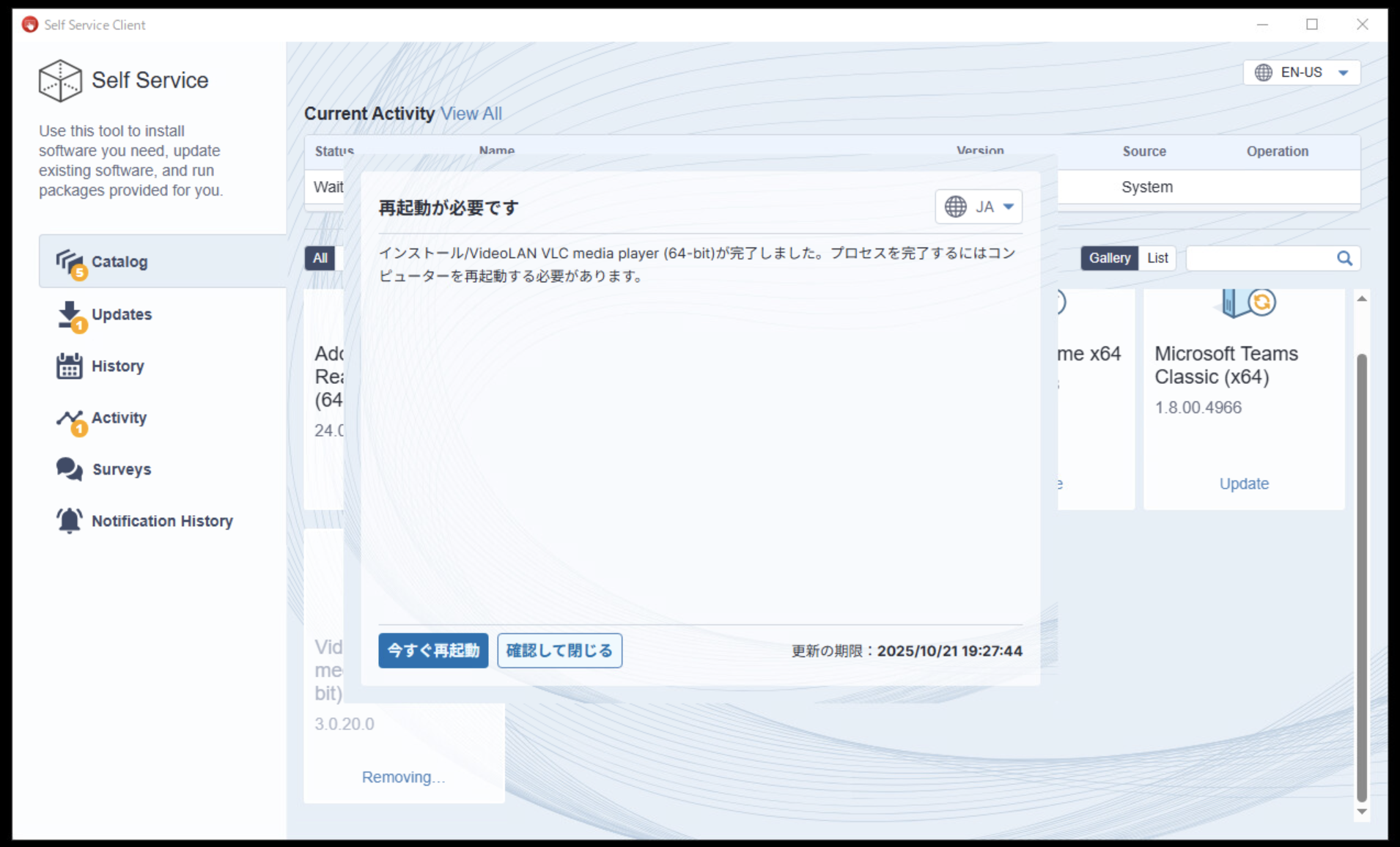Switch catalog to Gallery view
This screenshot has width=1400, height=847.
click(1109, 258)
